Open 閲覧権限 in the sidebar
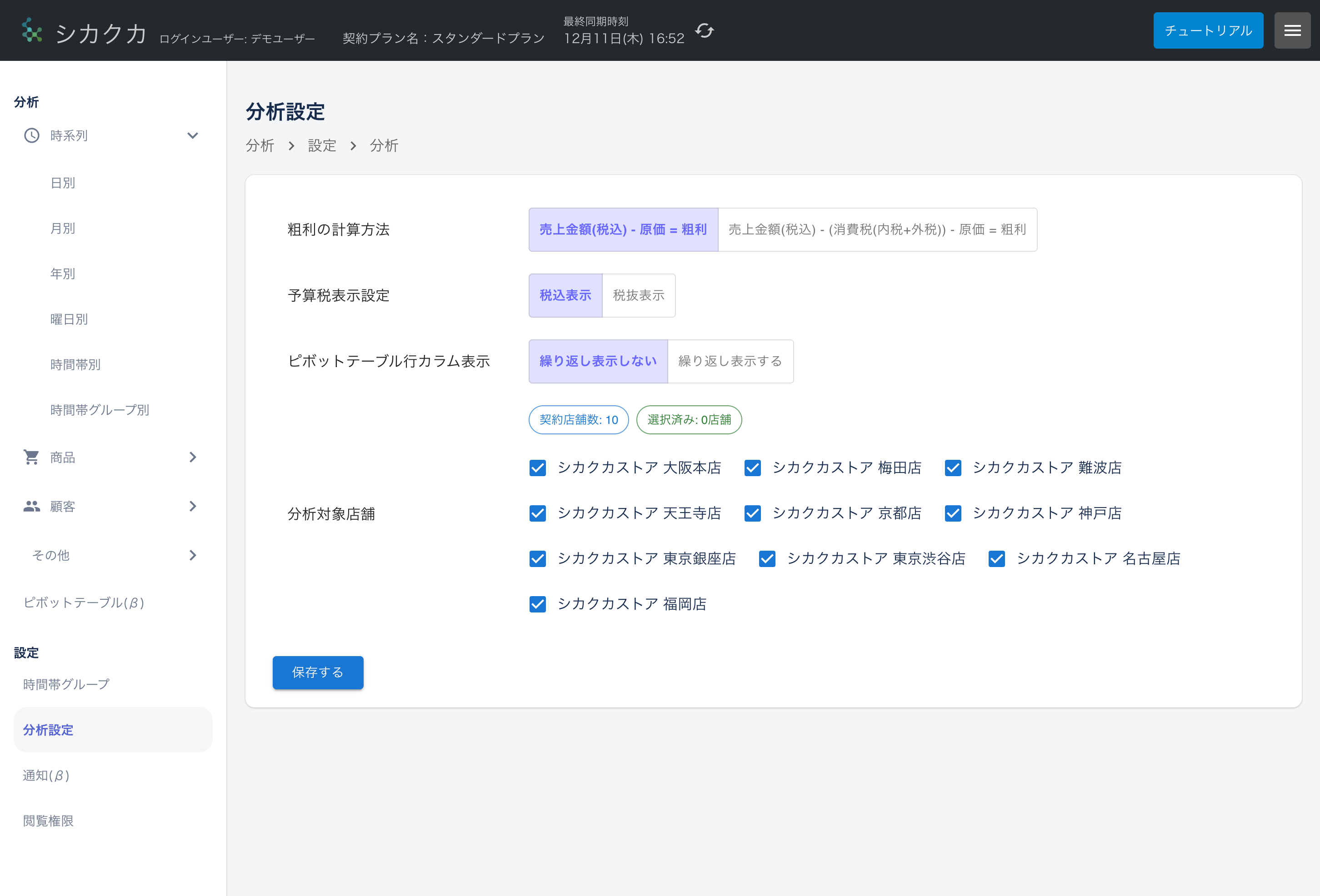The height and width of the screenshot is (896, 1320). click(x=48, y=821)
